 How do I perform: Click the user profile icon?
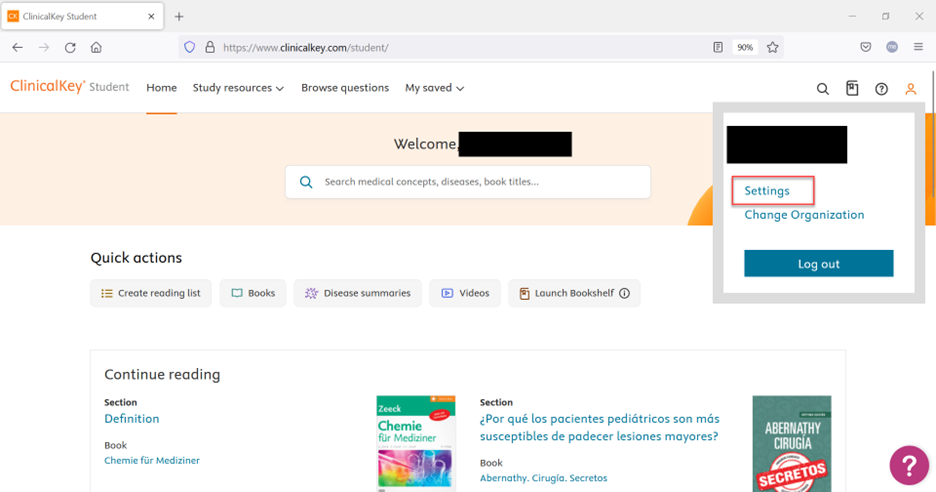point(910,89)
